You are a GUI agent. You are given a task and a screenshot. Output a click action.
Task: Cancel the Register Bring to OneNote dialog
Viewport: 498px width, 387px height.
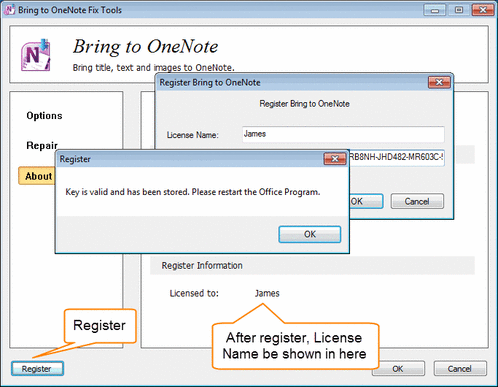point(417,202)
